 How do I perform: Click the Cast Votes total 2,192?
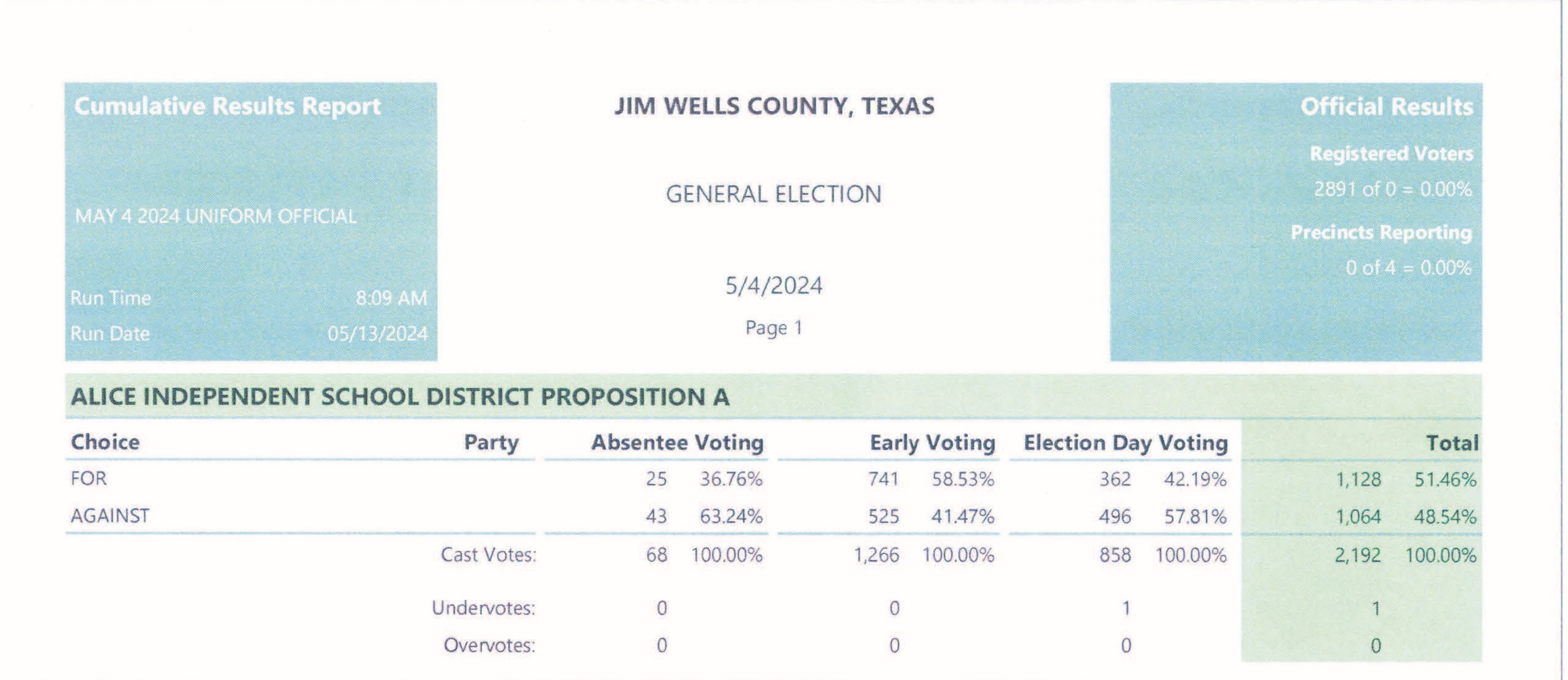pos(1357,556)
